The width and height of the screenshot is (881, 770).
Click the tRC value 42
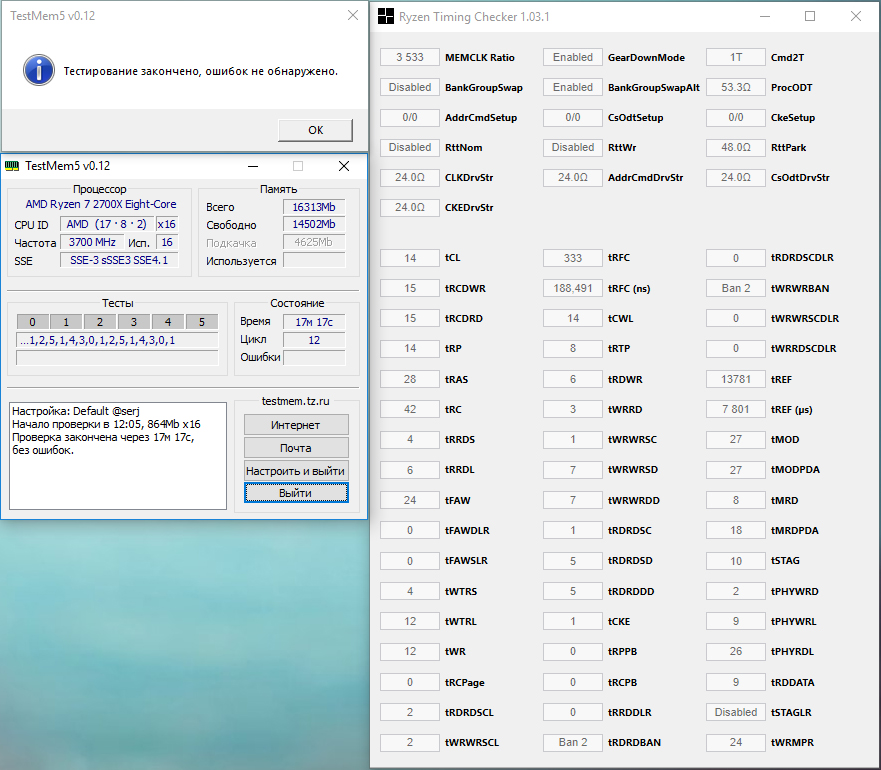[x=410, y=409]
